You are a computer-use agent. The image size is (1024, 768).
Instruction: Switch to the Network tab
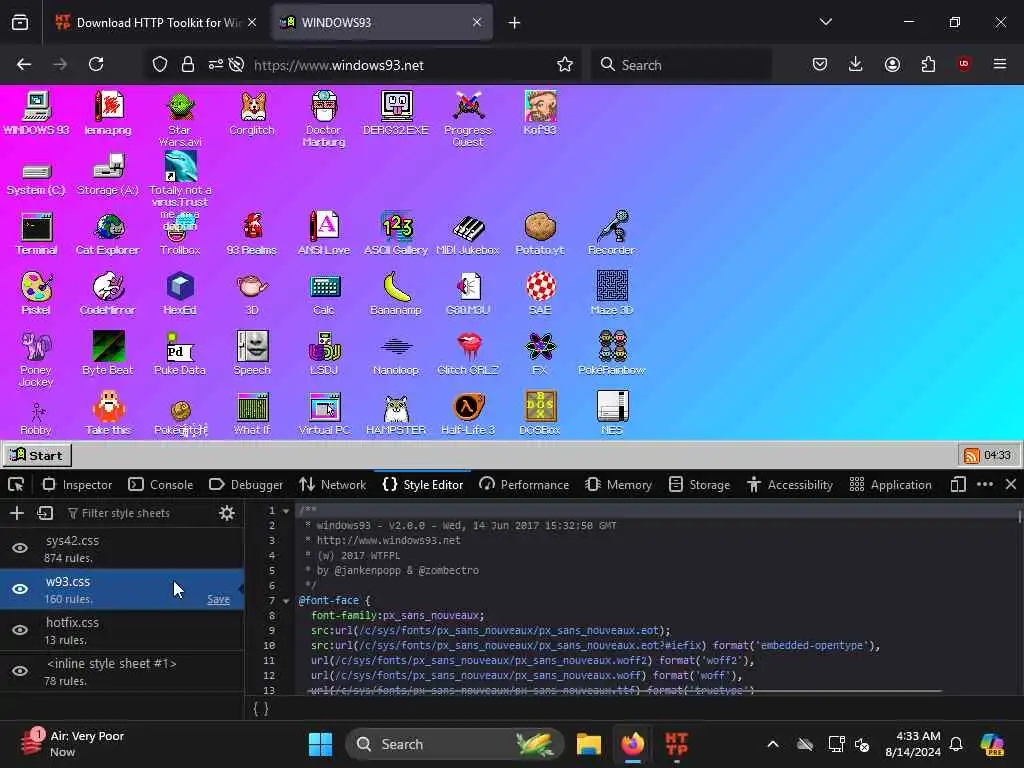point(333,485)
